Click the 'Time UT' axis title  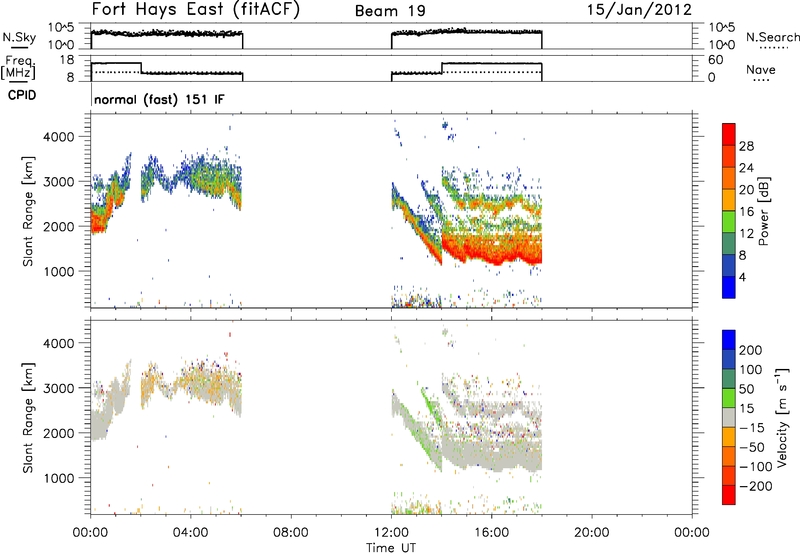(391, 548)
